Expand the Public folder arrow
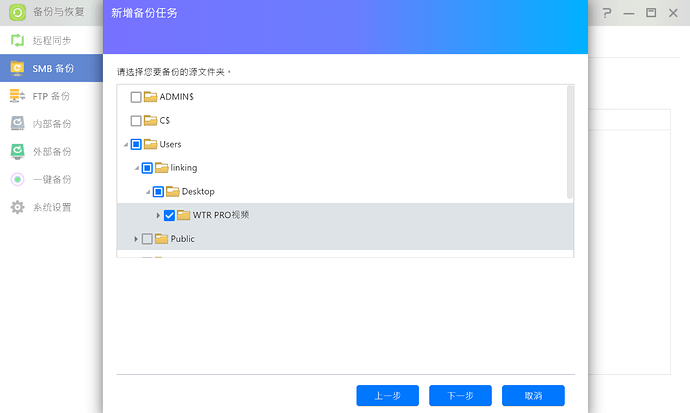The image size is (690, 413). point(136,239)
